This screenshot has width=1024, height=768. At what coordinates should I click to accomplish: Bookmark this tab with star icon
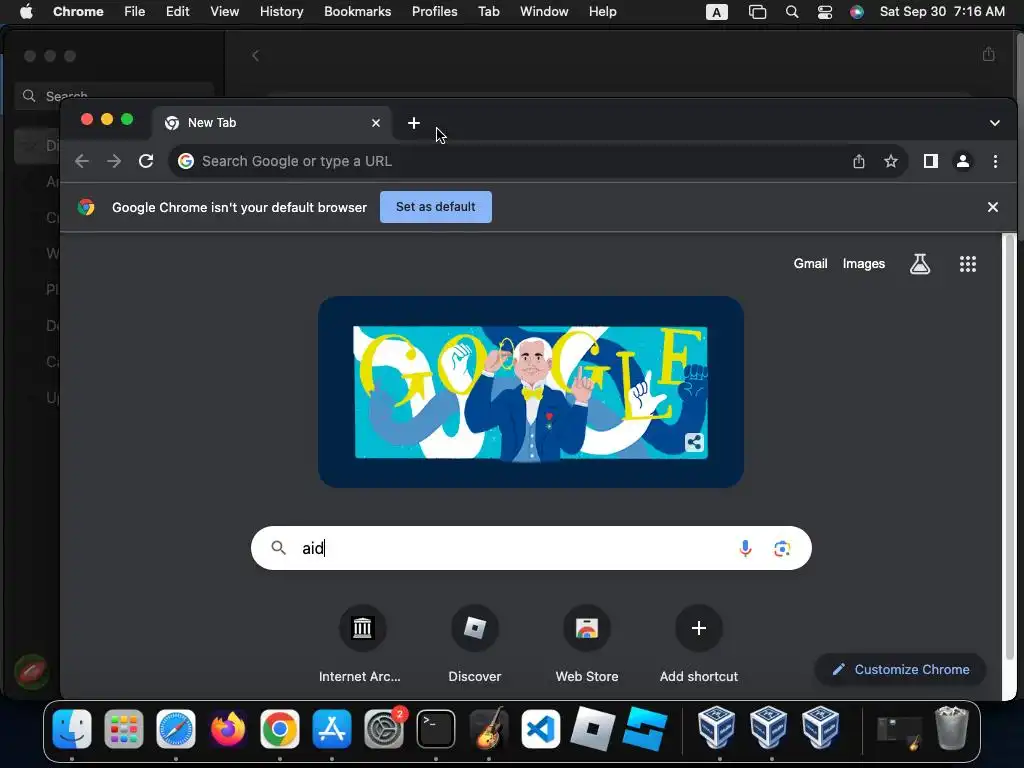point(891,161)
